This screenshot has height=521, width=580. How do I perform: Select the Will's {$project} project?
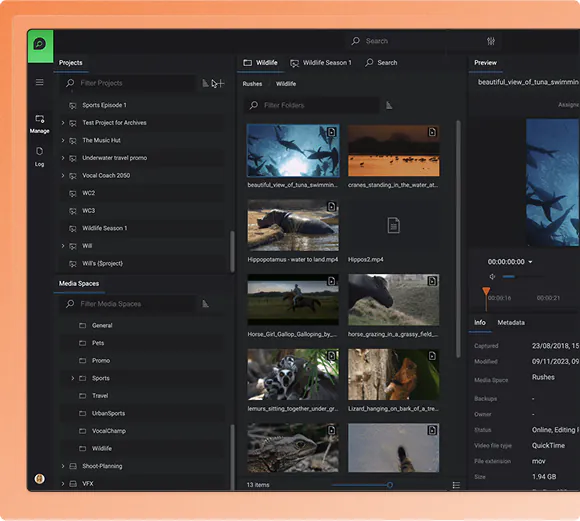point(142,263)
